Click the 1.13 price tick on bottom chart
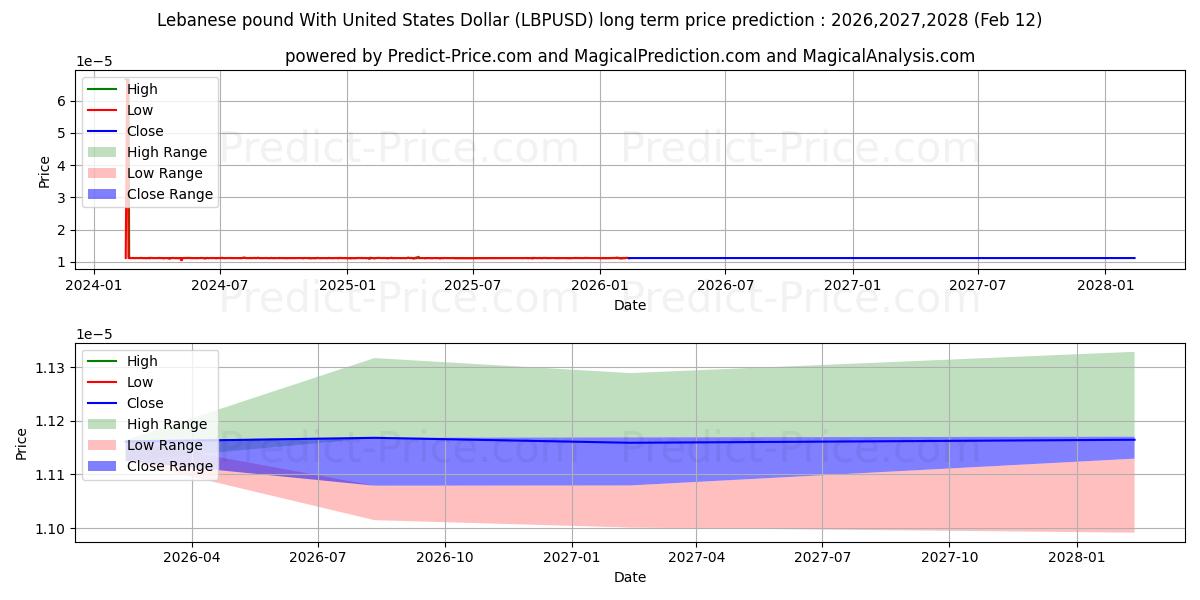This screenshot has width=1200, height=600. (x=52, y=368)
